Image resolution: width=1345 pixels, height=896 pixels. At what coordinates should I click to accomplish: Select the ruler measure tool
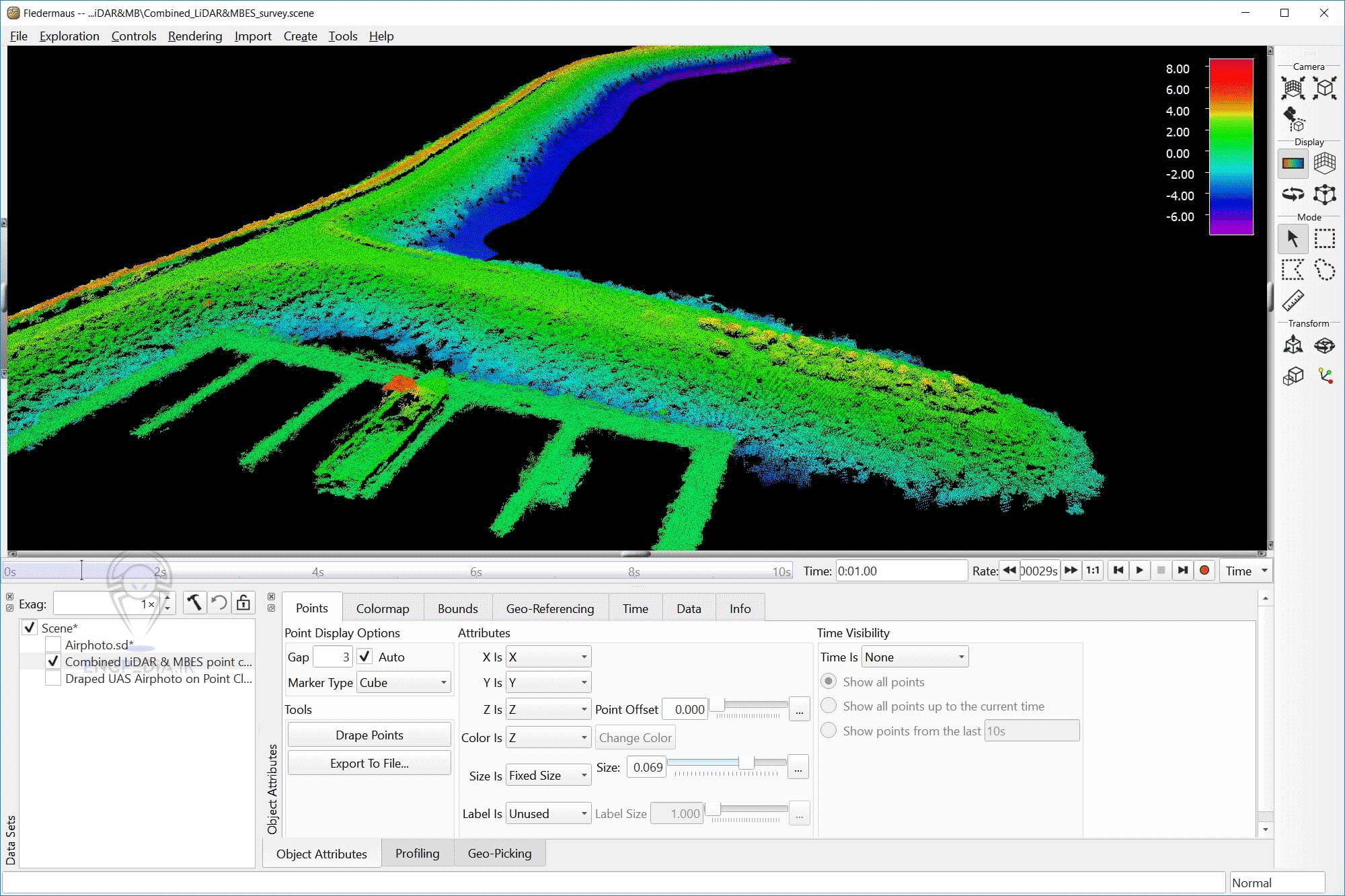point(1293,300)
